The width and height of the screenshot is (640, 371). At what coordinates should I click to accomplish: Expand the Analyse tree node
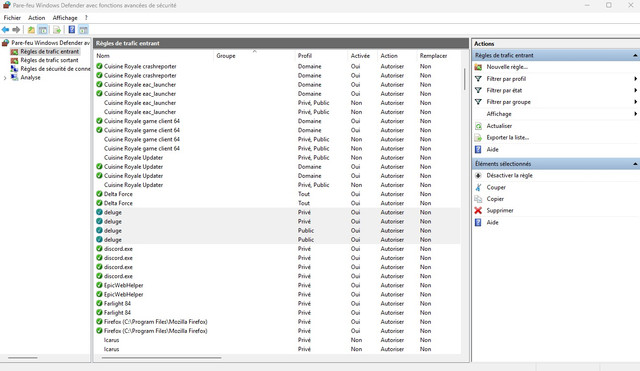tap(5, 78)
